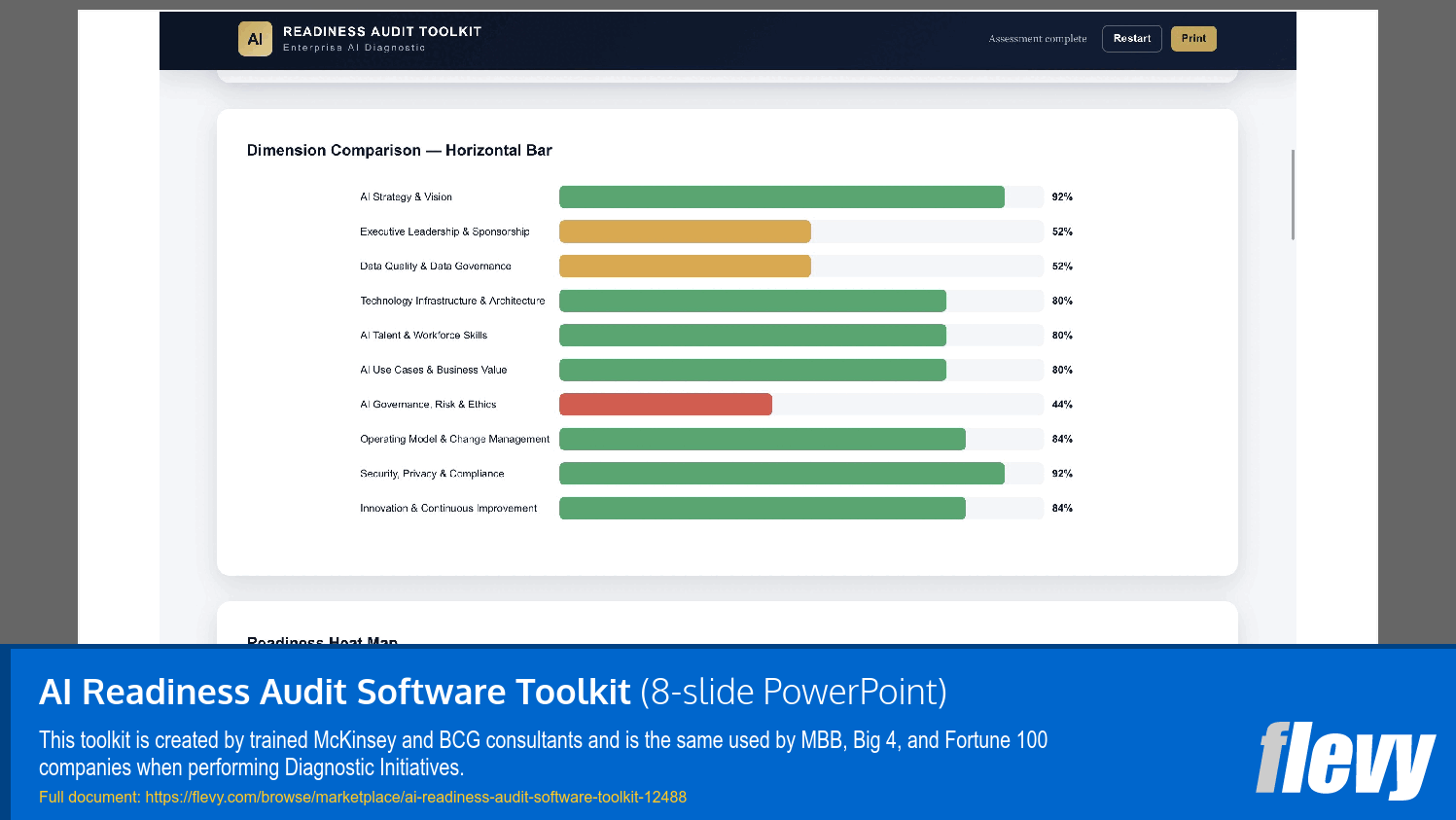This screenshot has width=1456, height=820.
Task: Click the Executive Leadership & Sponsorship bar
Action: pyautogui.click(x=685, y=232)
